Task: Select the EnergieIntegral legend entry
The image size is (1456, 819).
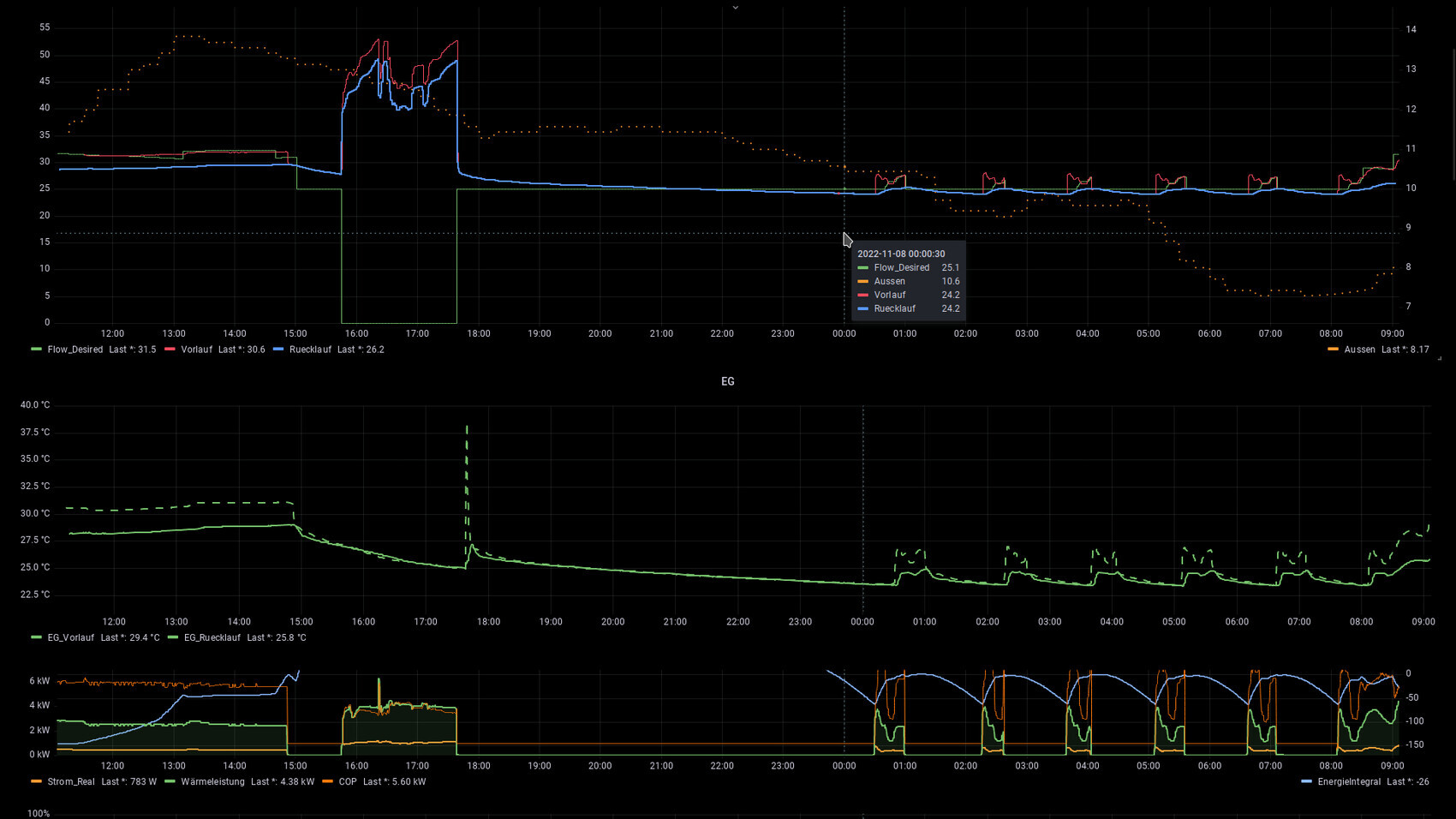Action: pyautogui.click(x=1349, y=781)
